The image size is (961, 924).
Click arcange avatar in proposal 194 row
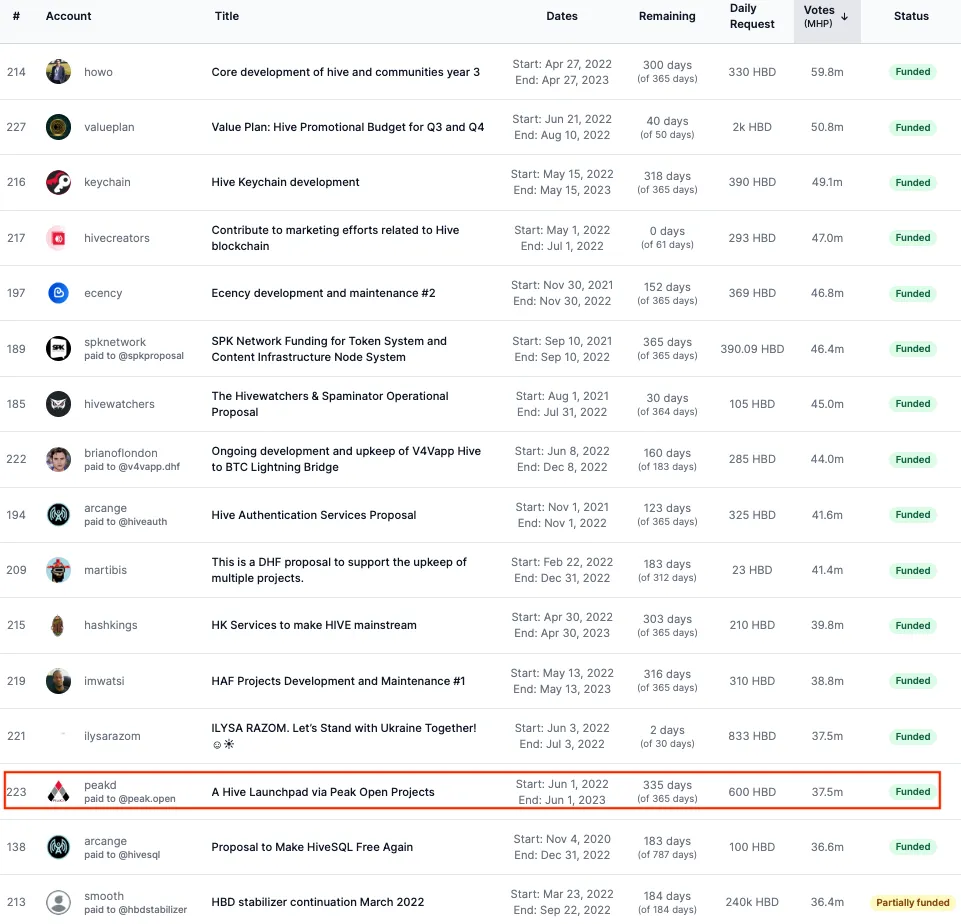click(x=58, y=515)
